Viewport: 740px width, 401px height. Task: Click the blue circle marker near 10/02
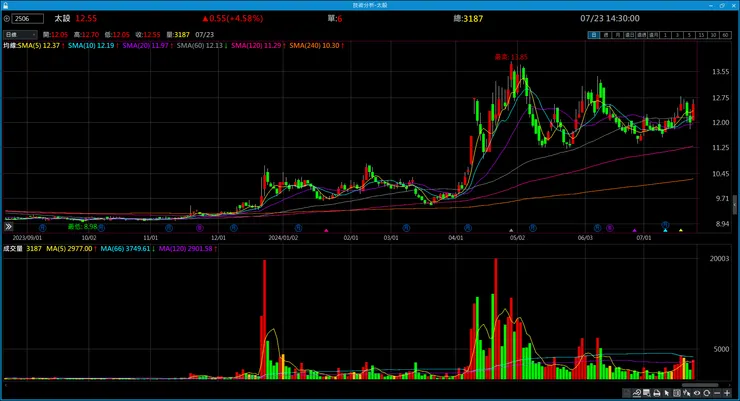point(101,228)
